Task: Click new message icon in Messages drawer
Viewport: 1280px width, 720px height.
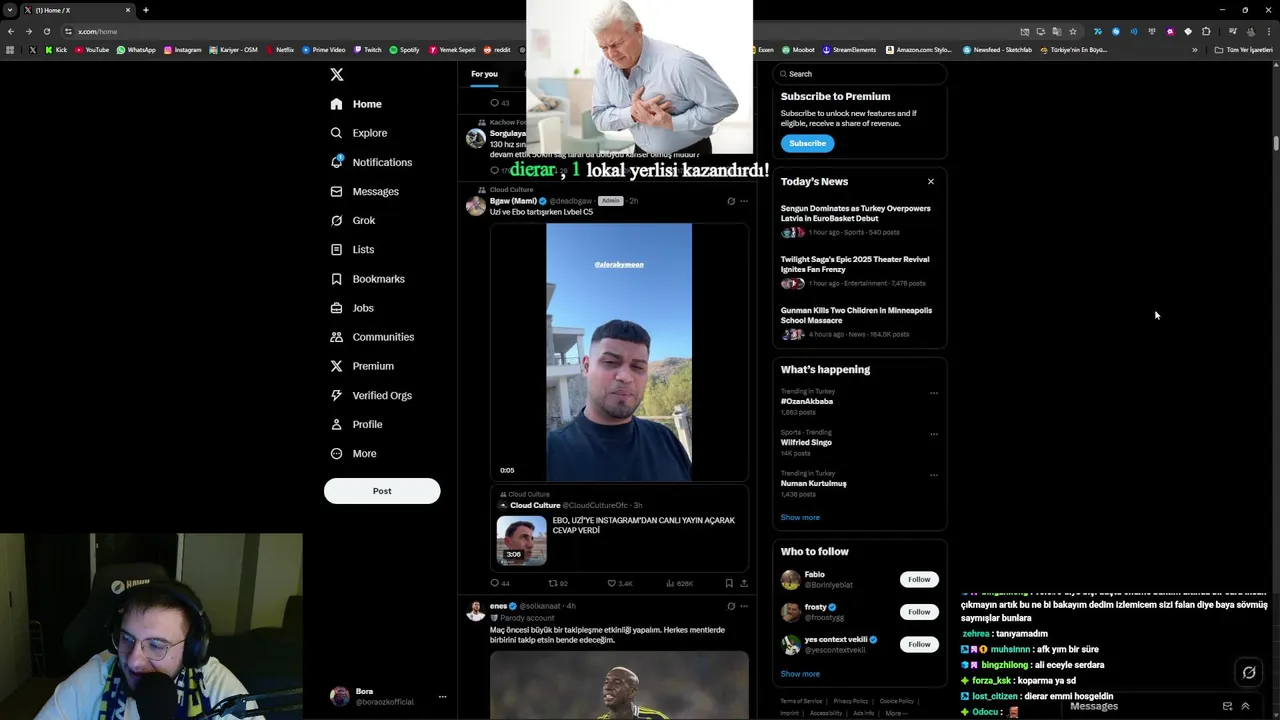Action: point(1227,706)
